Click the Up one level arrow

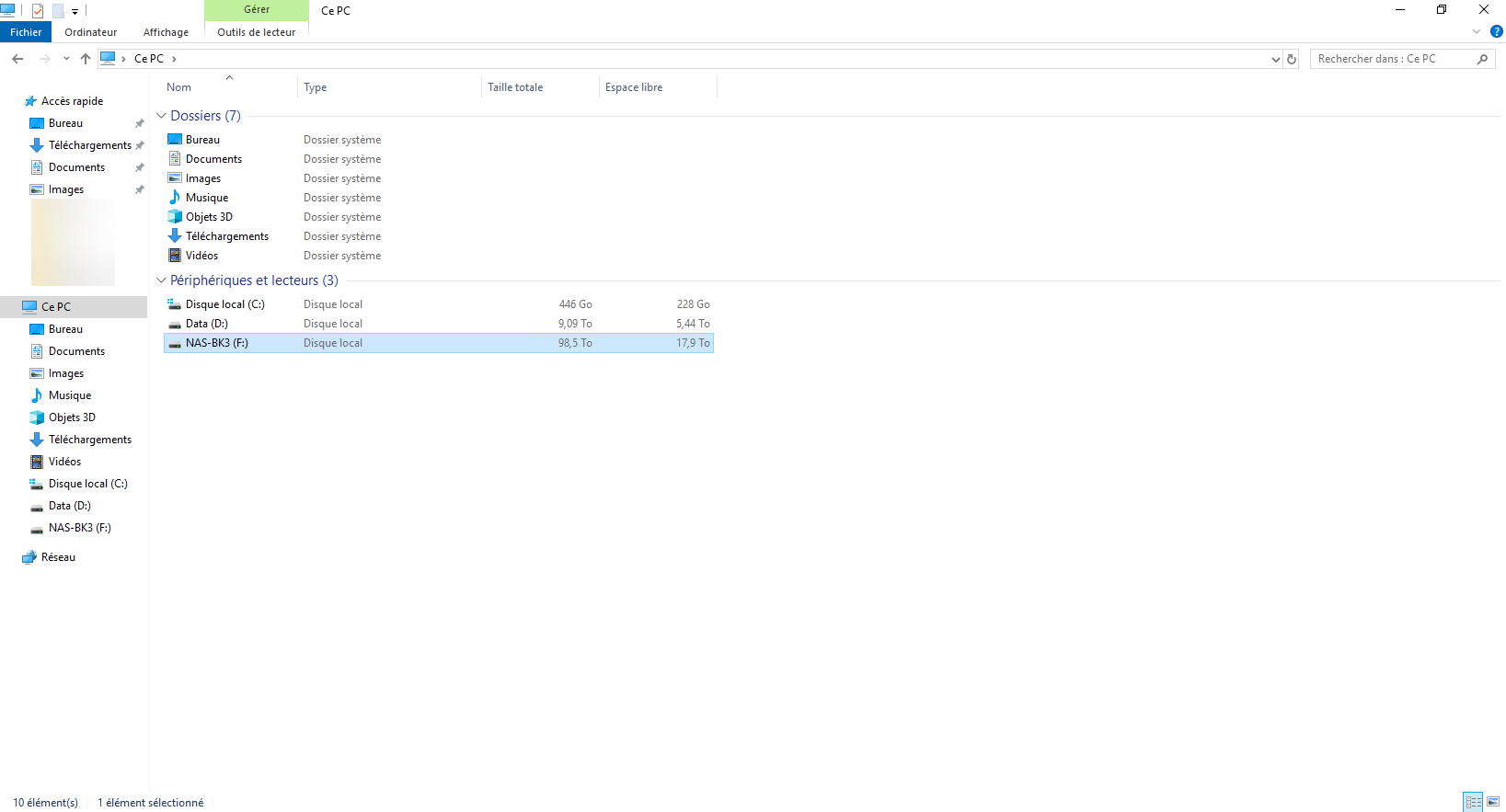86,59
